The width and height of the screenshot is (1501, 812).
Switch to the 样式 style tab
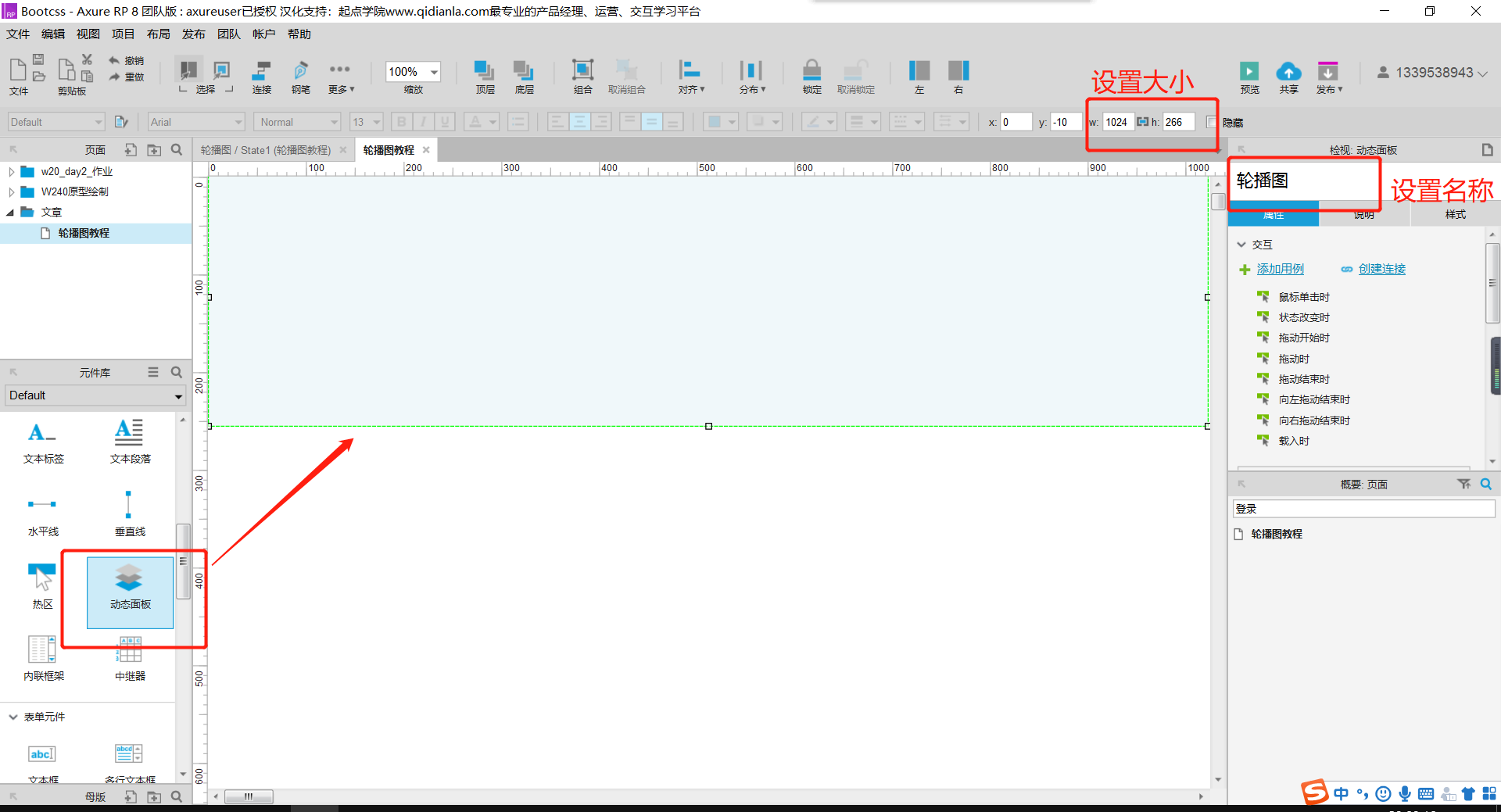pyautogui.click(x=1456, y=215)
